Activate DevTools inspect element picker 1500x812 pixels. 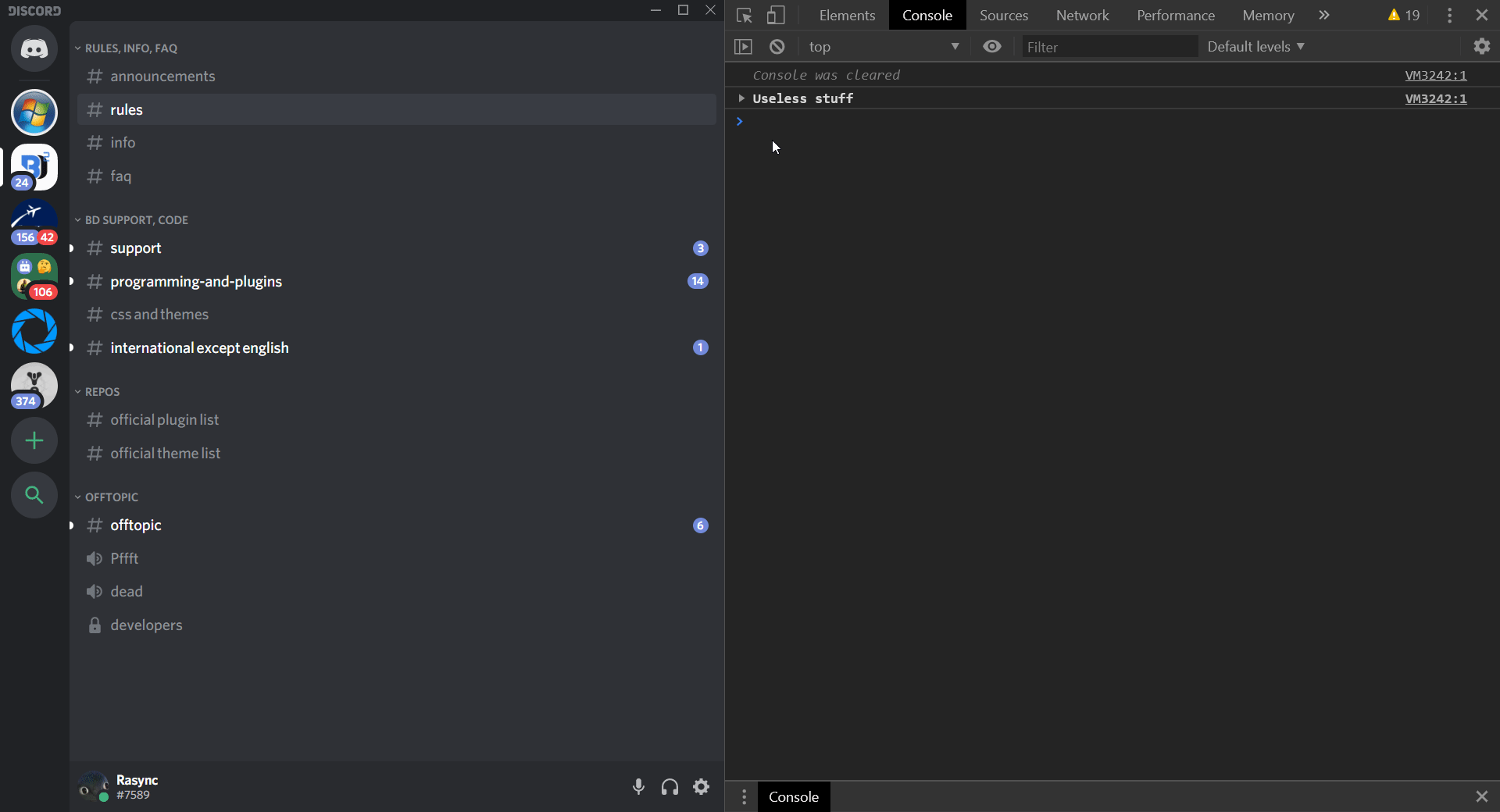(x=744, y=16)
